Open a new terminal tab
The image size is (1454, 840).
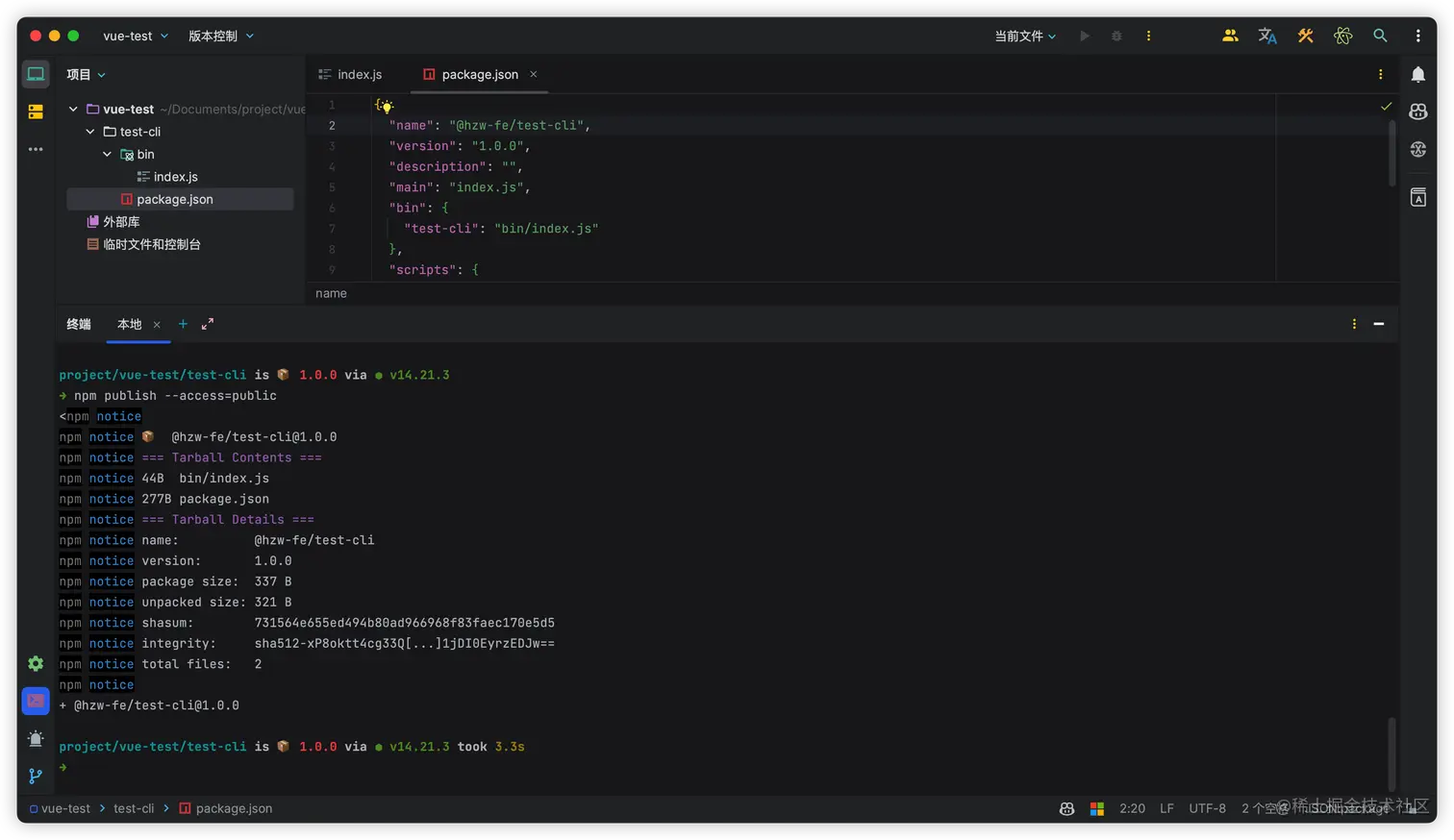(x=183, y=324)
